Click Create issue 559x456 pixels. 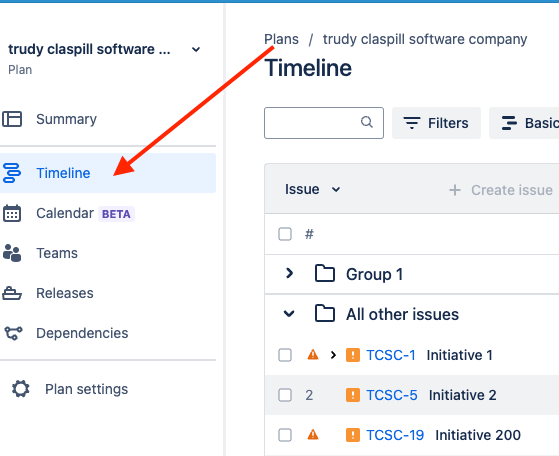tap(501, 190)
